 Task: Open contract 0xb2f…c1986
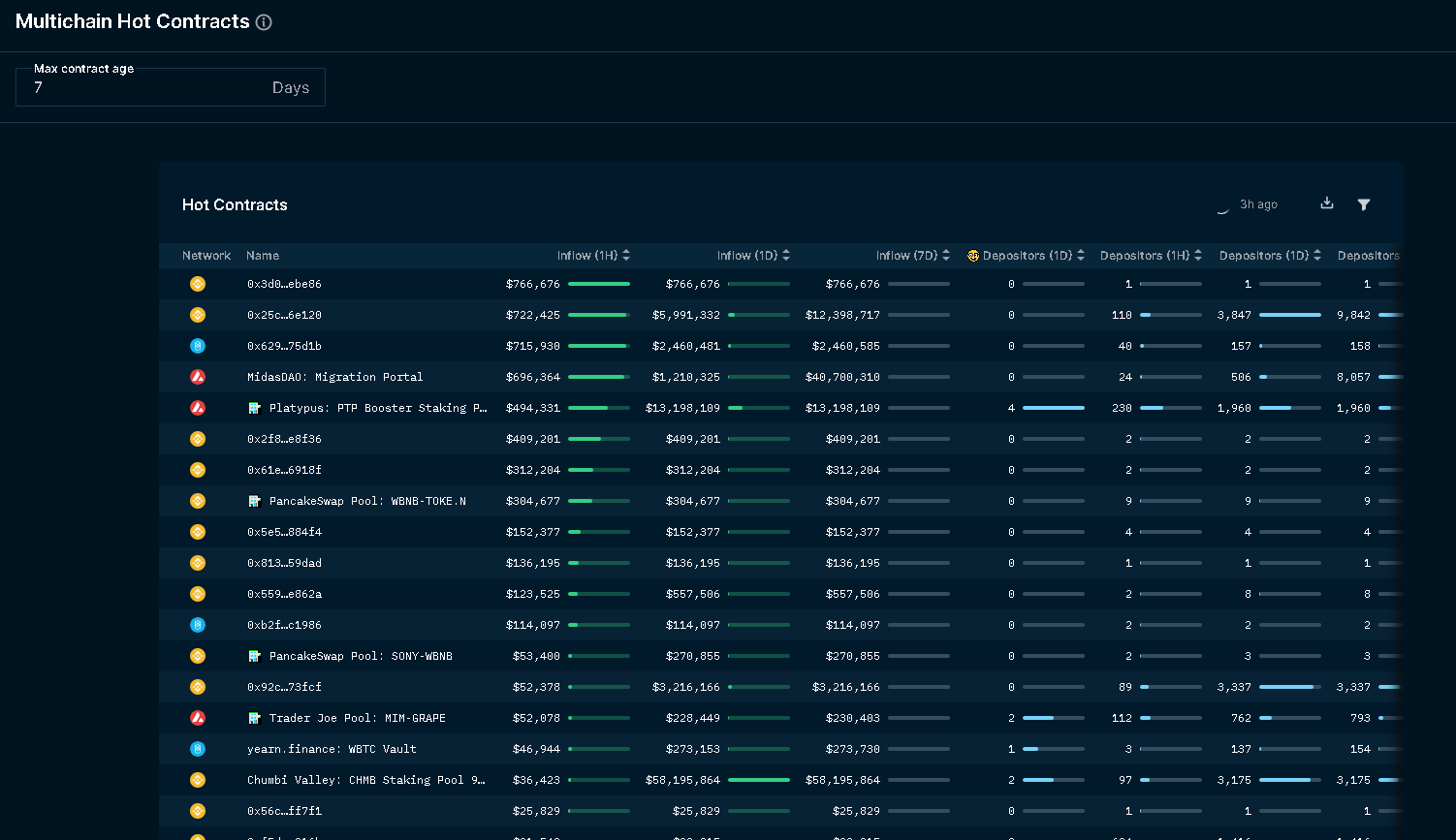pyautogui.click(x=284, y=625)
